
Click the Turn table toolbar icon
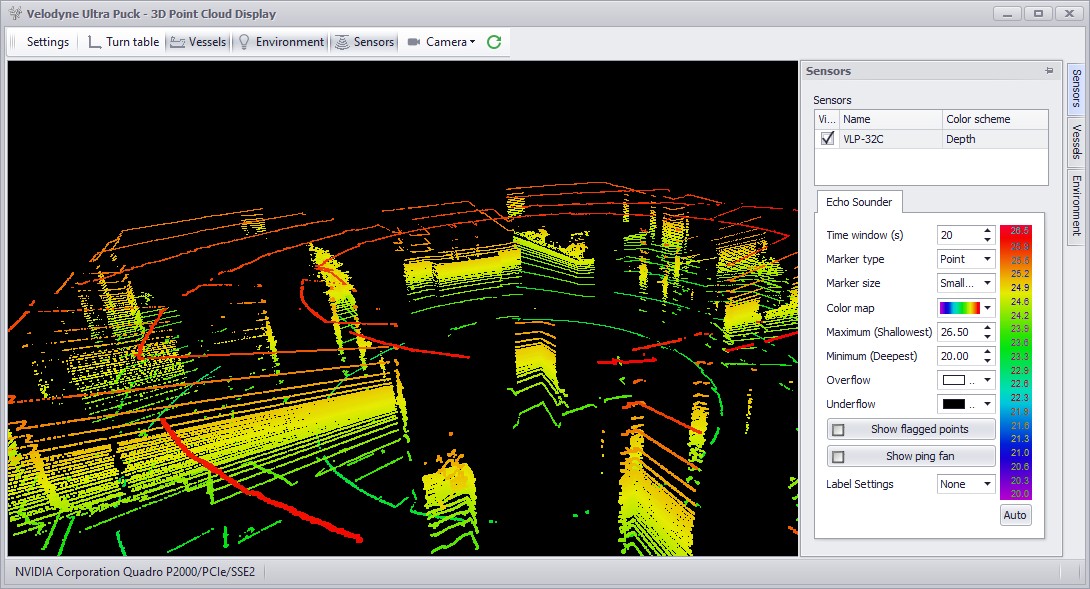click(x=95, y=42)
